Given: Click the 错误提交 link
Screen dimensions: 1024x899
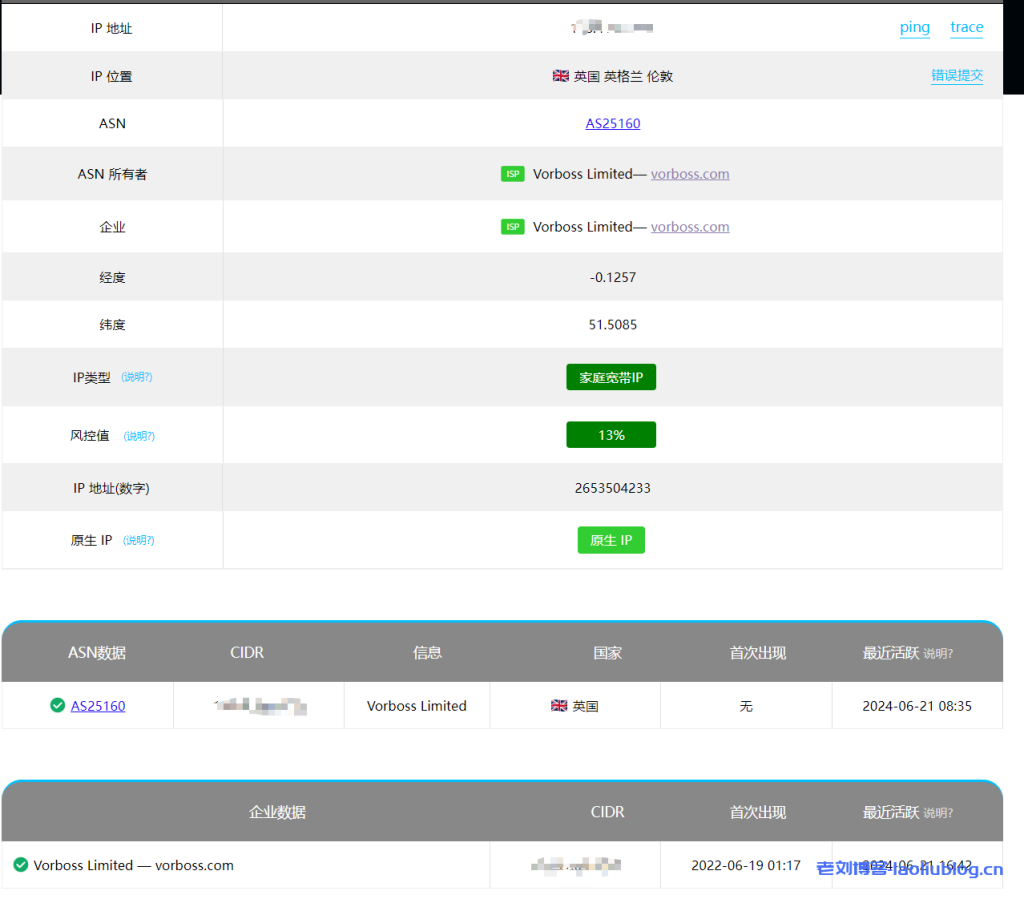Looking at the screenshot, I should pyautogui.click(x=957, y=75).
